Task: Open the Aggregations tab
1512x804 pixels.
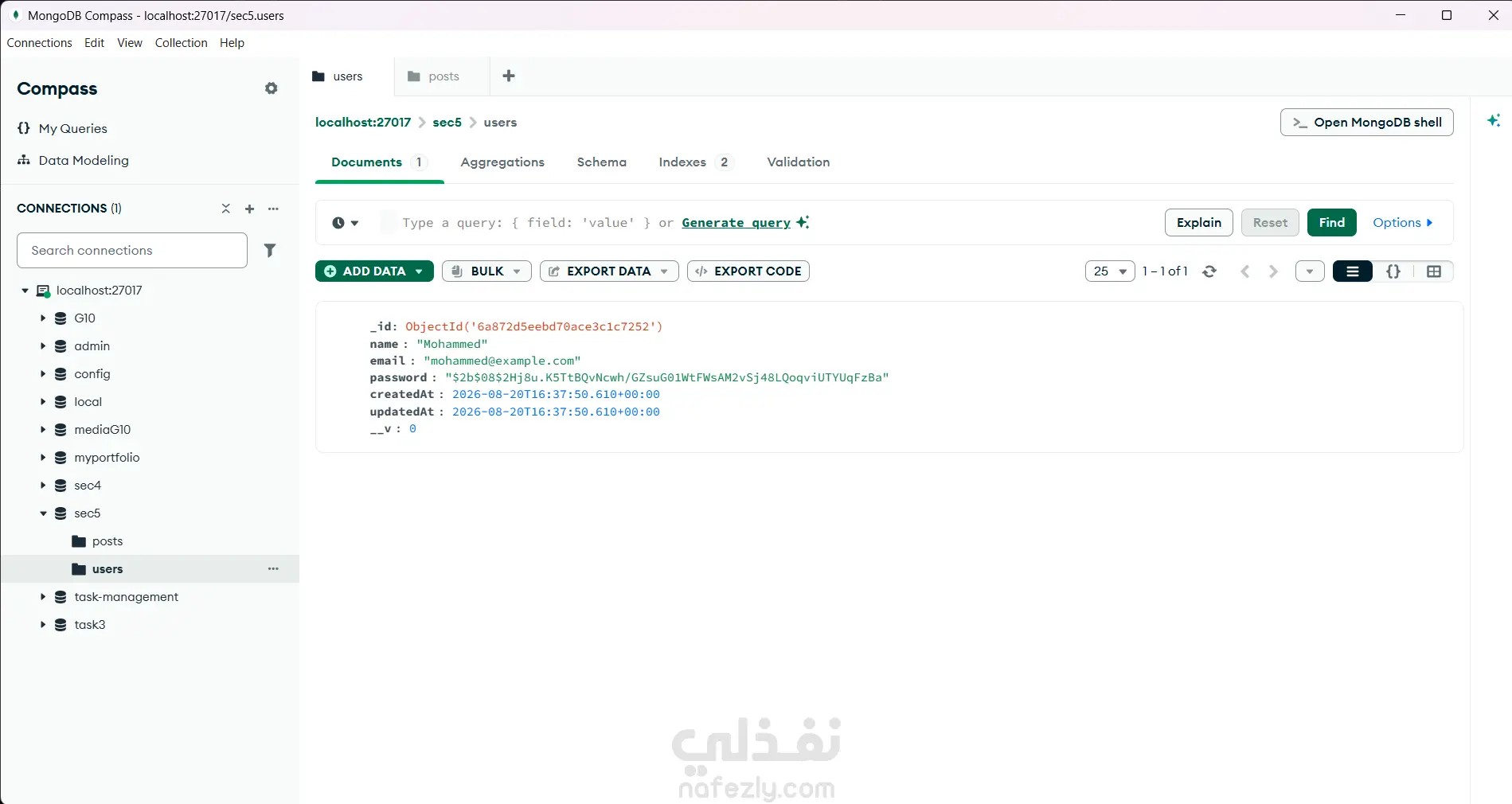Action: click(502, 162)
